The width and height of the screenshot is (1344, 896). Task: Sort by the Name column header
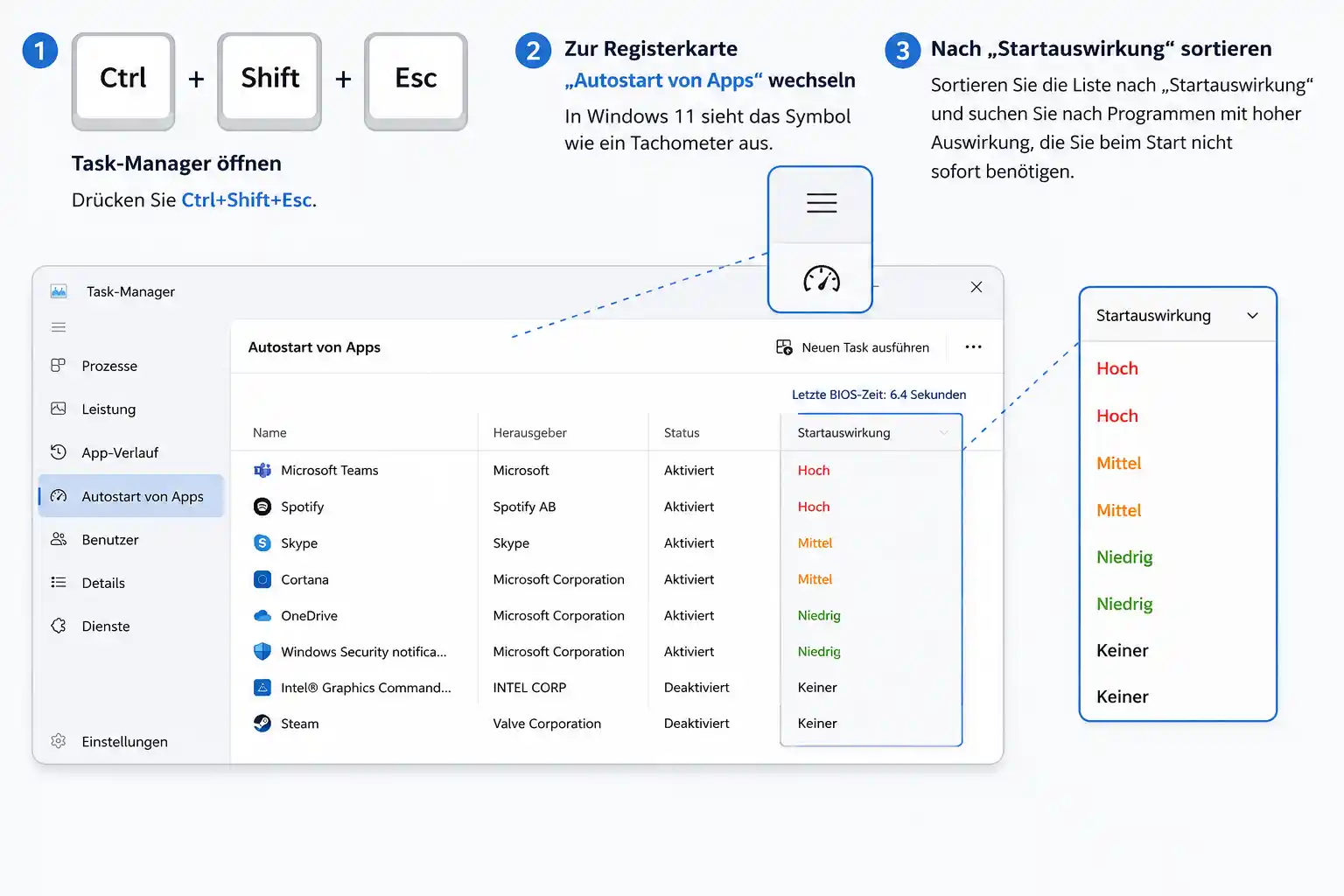(269, 432)
